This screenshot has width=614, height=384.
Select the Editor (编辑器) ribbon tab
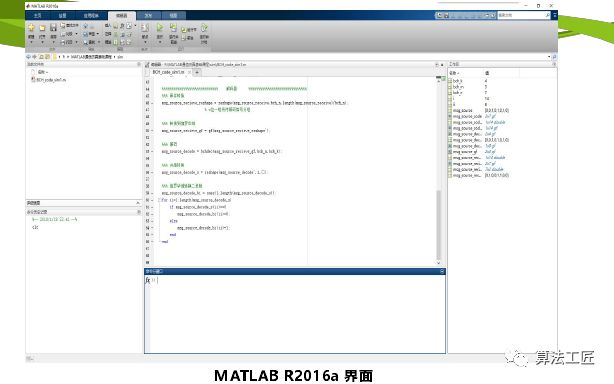122,15
